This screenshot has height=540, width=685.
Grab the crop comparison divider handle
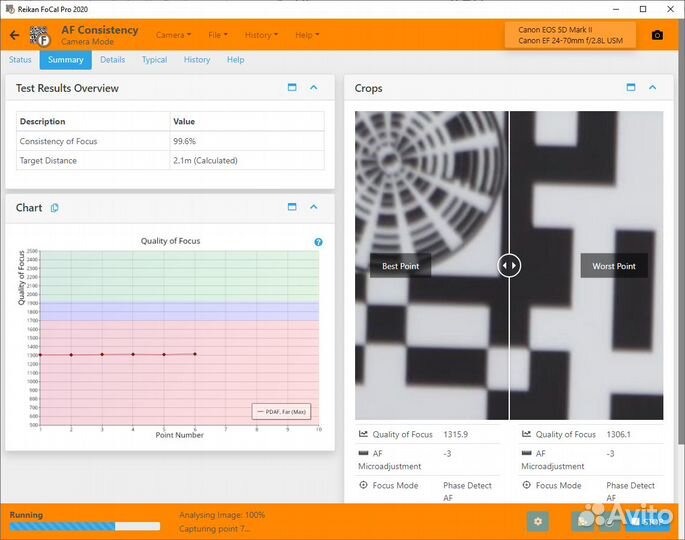pos(509,266)
